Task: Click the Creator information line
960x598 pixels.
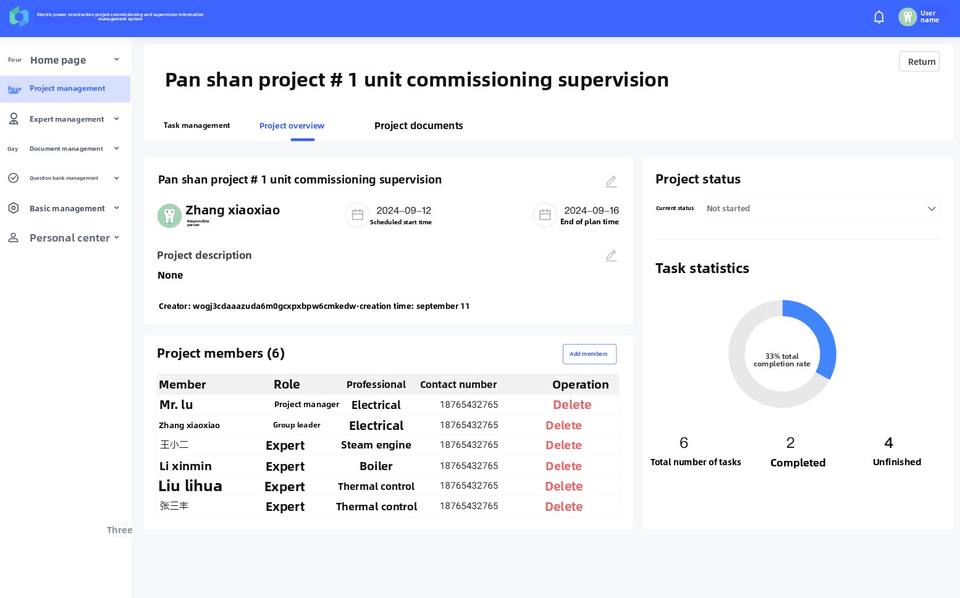Action: 314,306
